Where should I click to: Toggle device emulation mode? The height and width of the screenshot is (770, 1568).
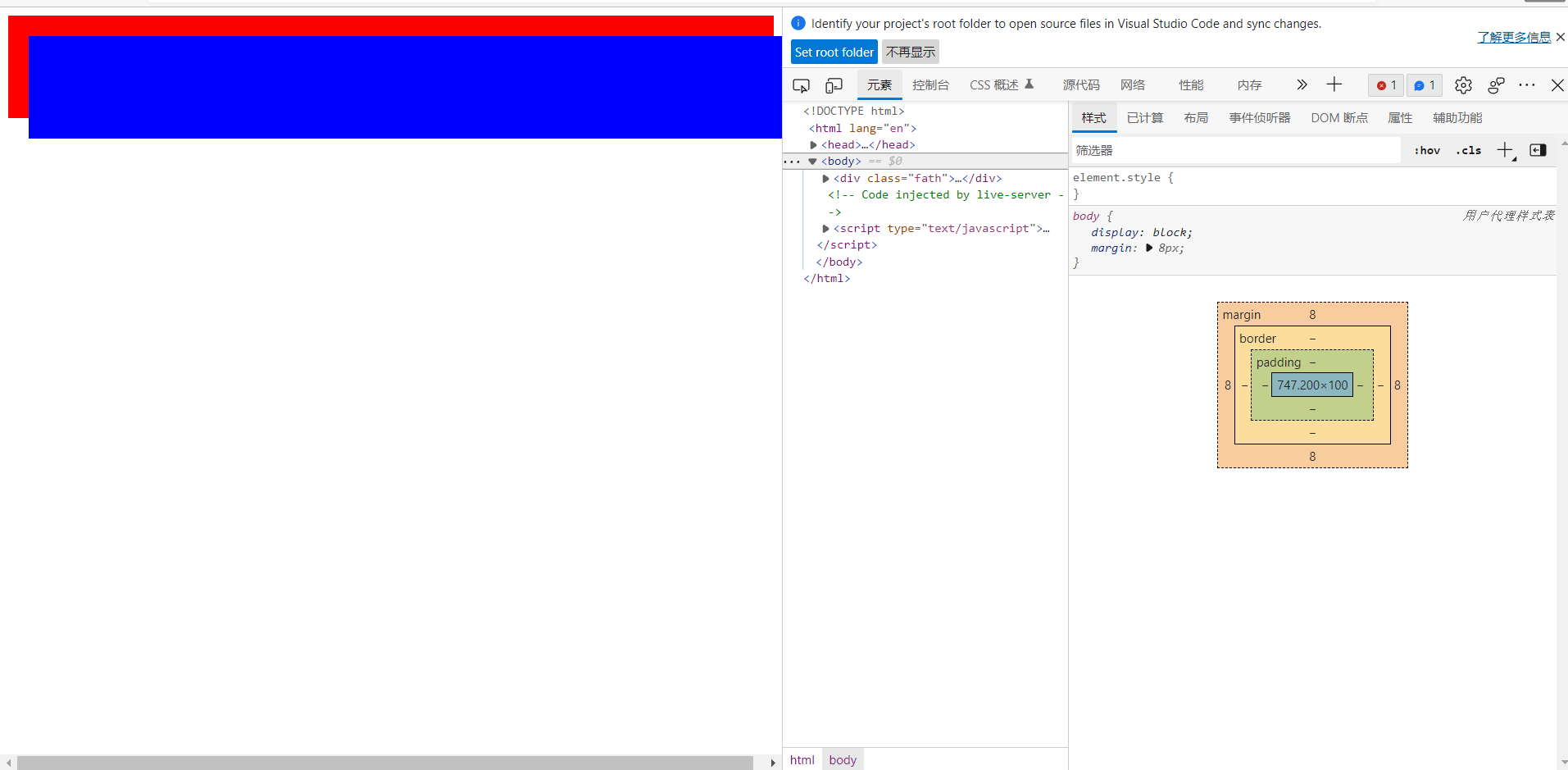pos(834,84)
